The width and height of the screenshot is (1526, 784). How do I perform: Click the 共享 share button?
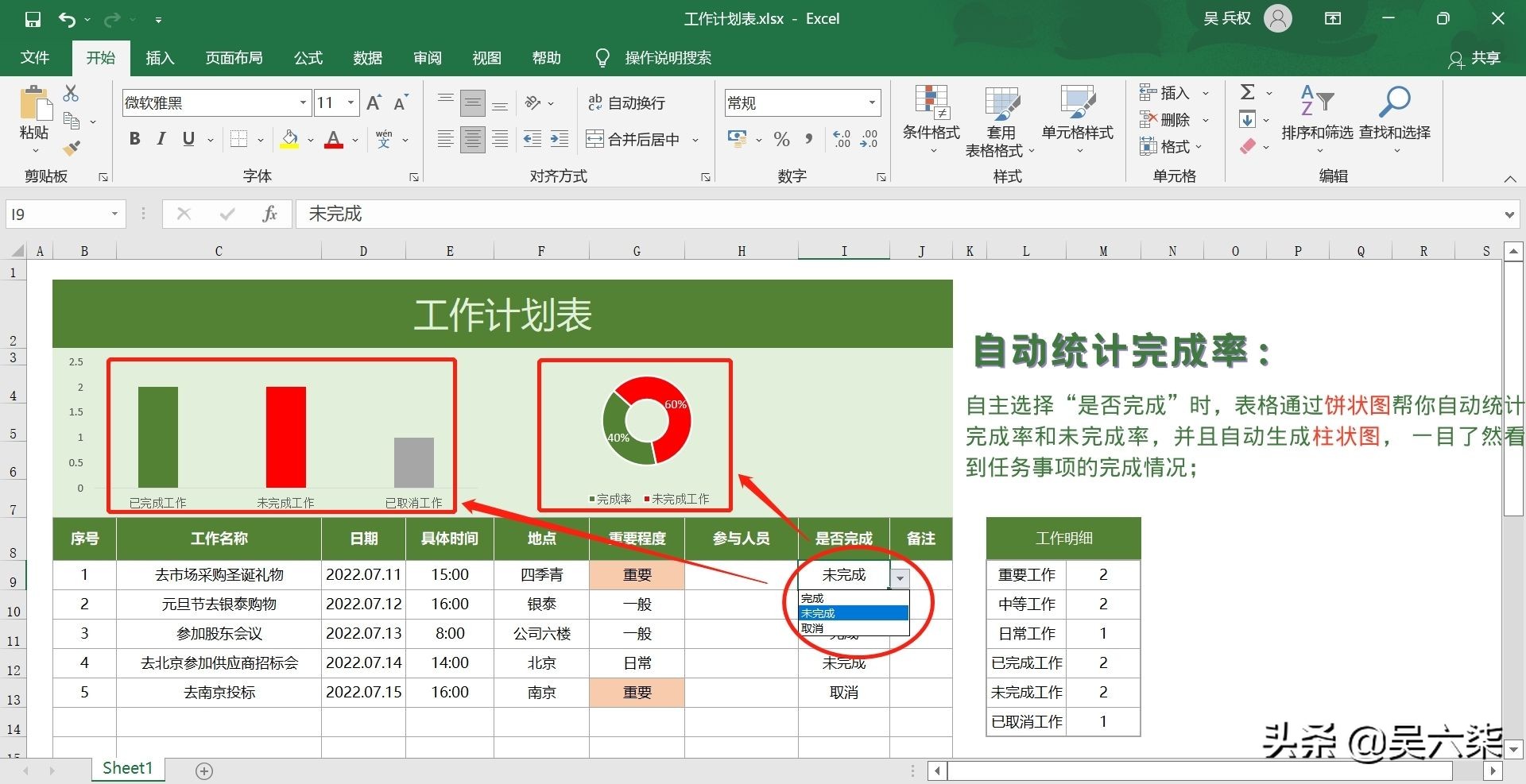click(1474, 59)
